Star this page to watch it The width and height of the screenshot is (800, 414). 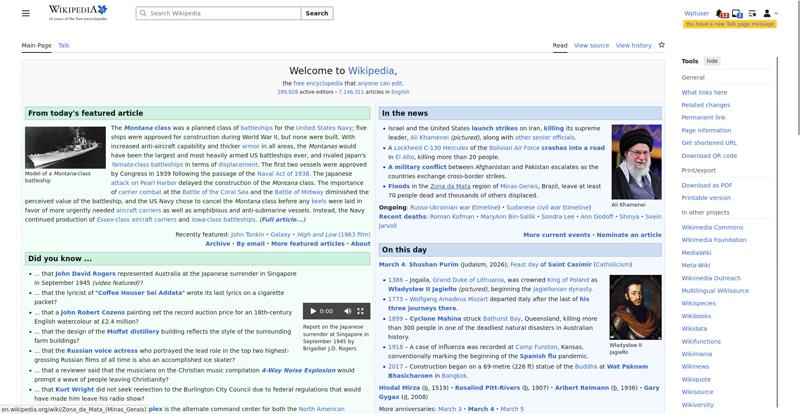click(x=661, y=45)
